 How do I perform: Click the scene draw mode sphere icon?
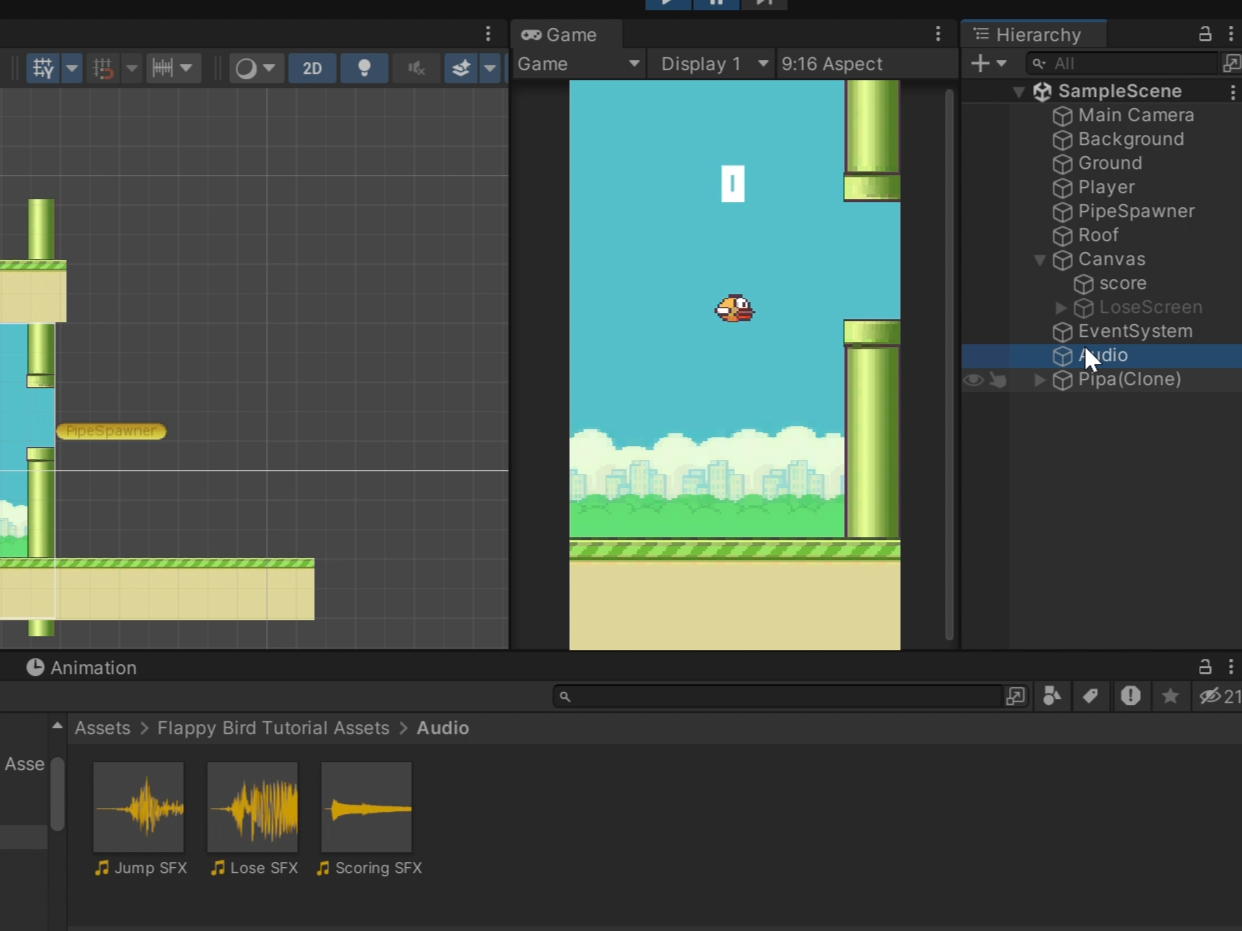[x=245, y=68]
